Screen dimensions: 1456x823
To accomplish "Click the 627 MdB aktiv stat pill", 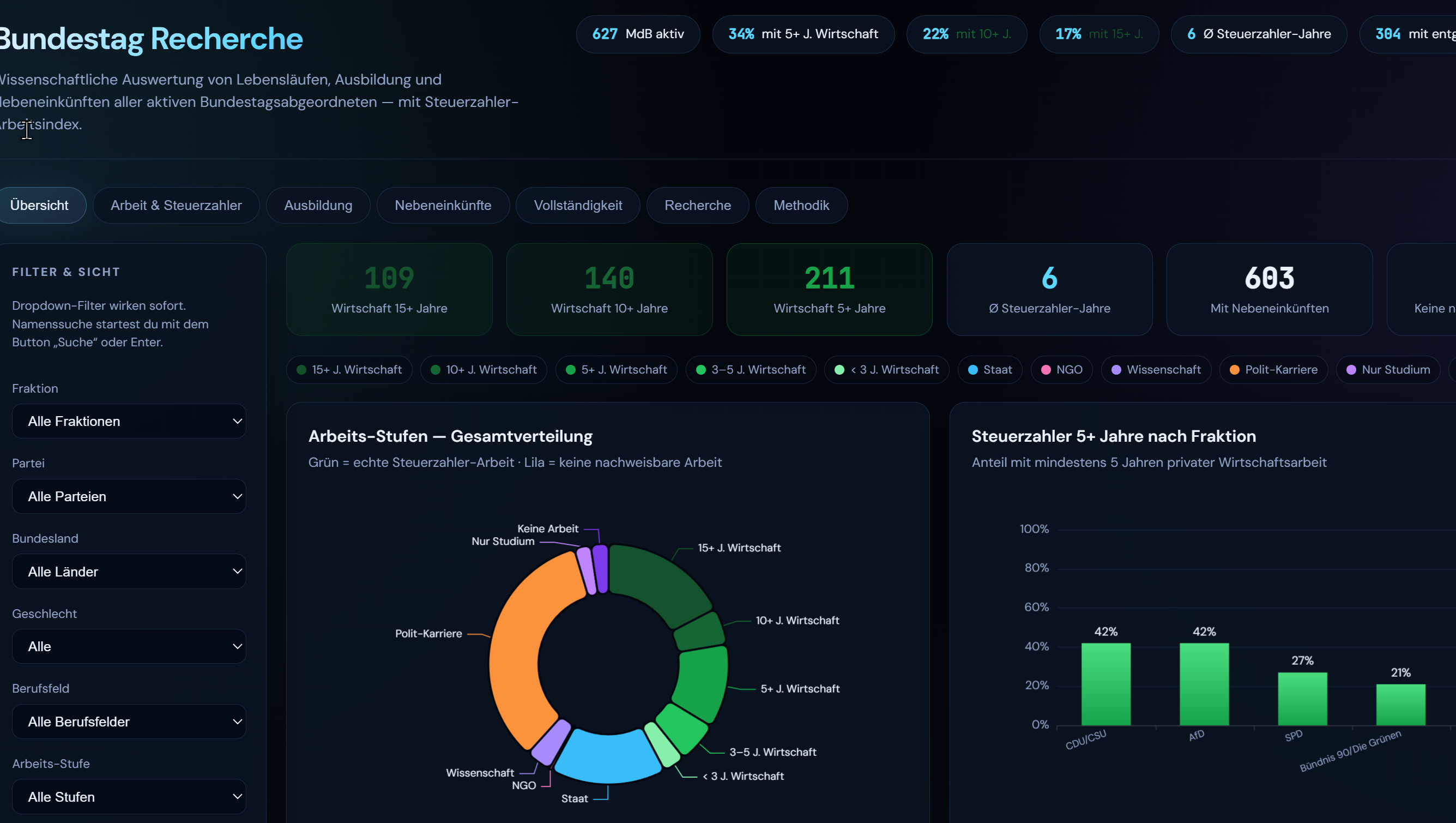I will (638, 34).
